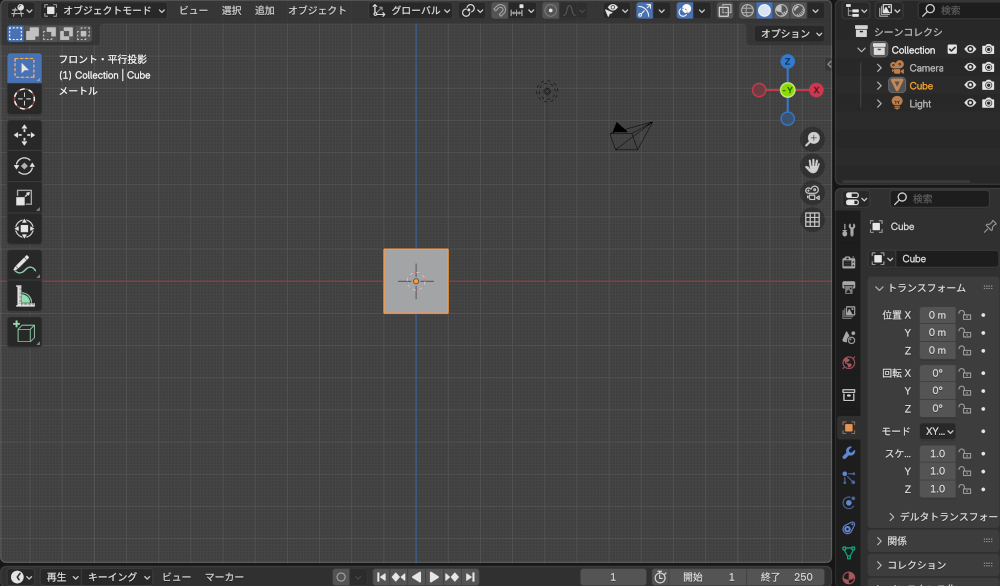The image size is (1000, 586).
Task: Activate the 3D Cursor tool
Action: click(24, 99)
